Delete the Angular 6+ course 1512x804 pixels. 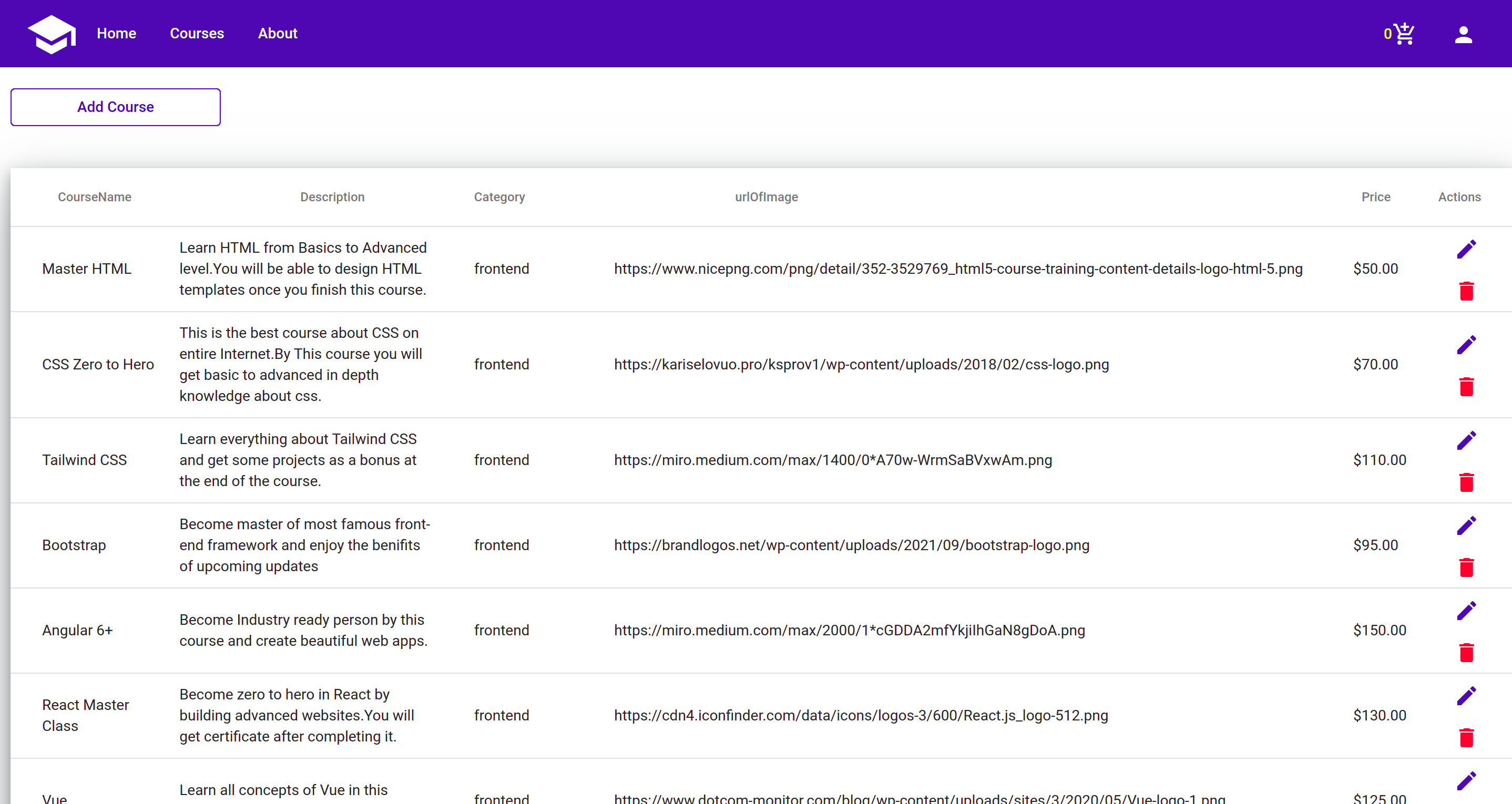click(x=1467, y=653)
